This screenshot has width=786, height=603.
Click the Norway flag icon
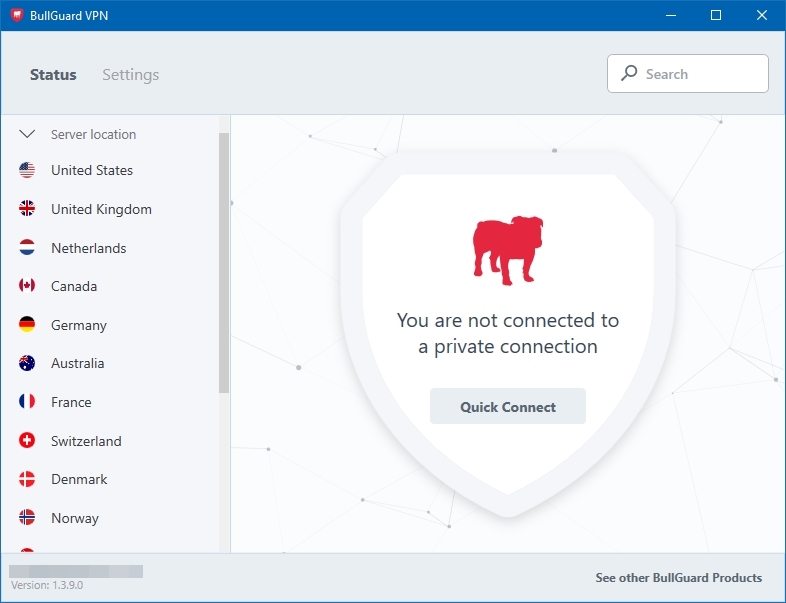(x=27, y=517)
